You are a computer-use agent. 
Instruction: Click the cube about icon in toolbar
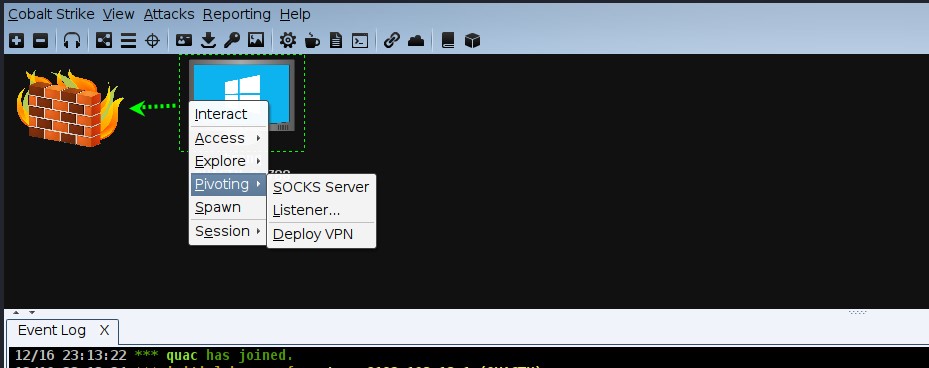click(x=472, y=40)
